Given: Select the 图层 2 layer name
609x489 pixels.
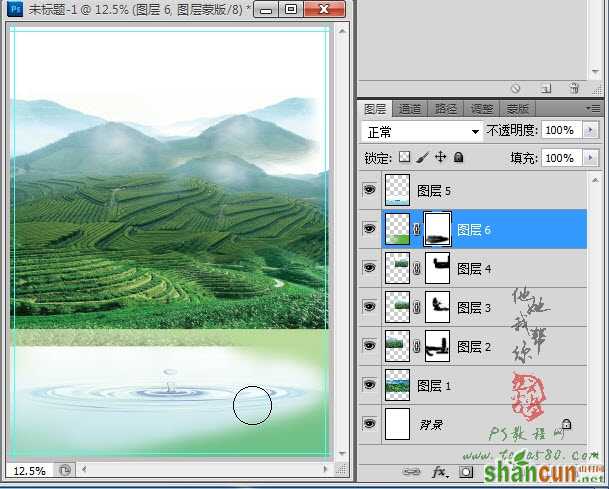Looking at the screenshot, I should click(x=474, y=346).
